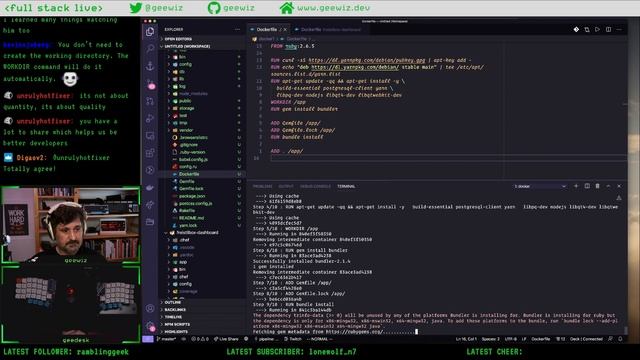Image resolution: width=640 pixels, height=360 pixels.
Task: Open Source Control view with the pink badge
Action: click(x=151, y=84)
